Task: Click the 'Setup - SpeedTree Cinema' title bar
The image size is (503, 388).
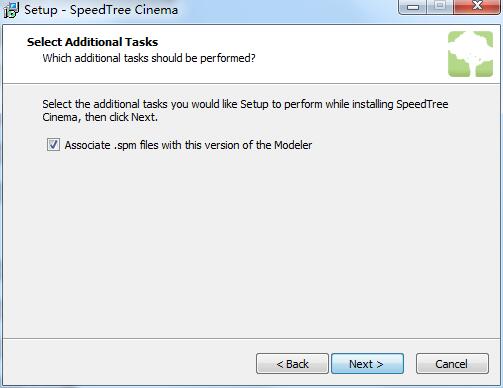Action: (101, 10)
